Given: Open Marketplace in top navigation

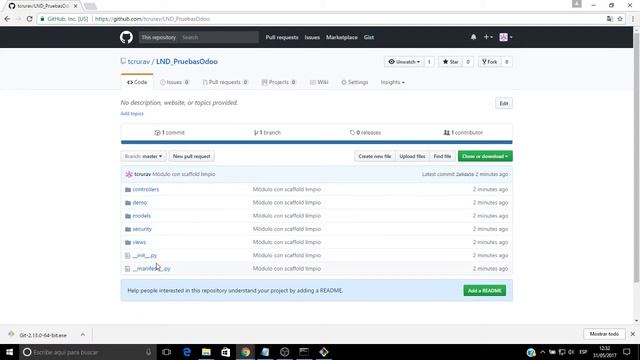Looking at the screenshot, I should [342, 37].
